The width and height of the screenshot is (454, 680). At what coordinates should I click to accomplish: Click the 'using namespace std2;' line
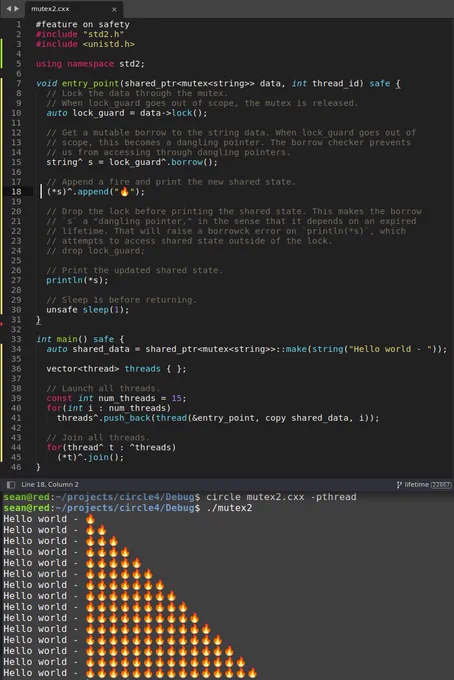coord(90,64)
